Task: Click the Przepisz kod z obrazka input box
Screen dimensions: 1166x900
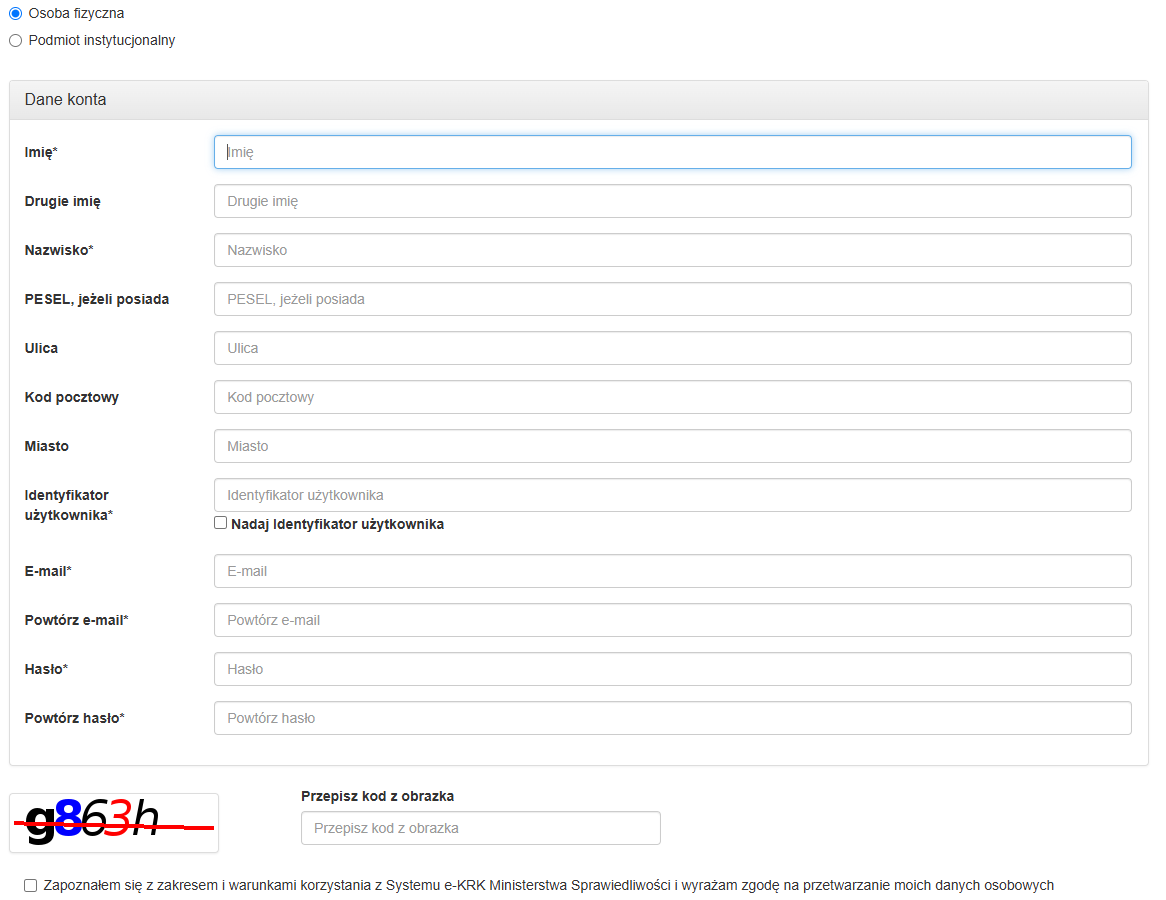Action: click(480, 828)
